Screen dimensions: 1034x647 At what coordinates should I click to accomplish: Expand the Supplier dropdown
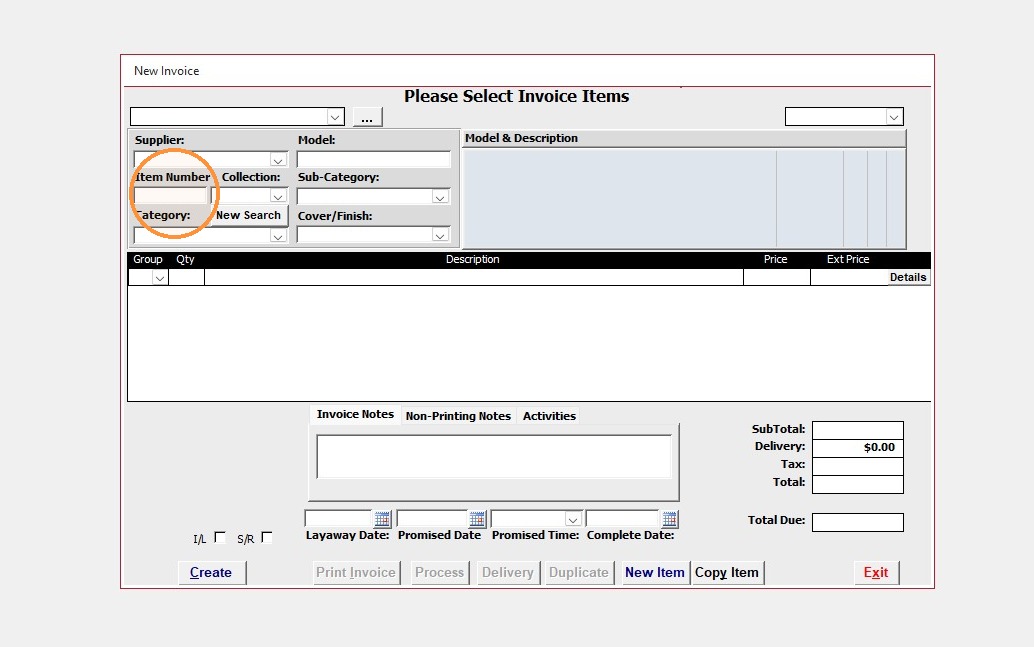coord(278,160)
